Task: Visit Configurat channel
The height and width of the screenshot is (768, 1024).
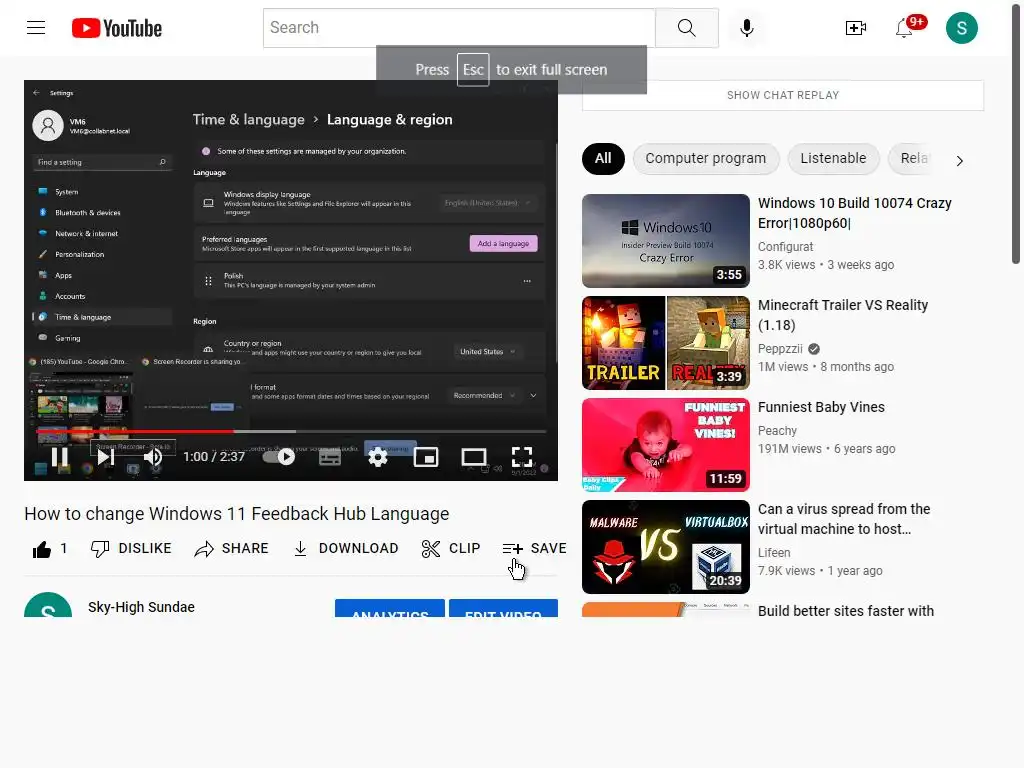Action: (786, 247)
